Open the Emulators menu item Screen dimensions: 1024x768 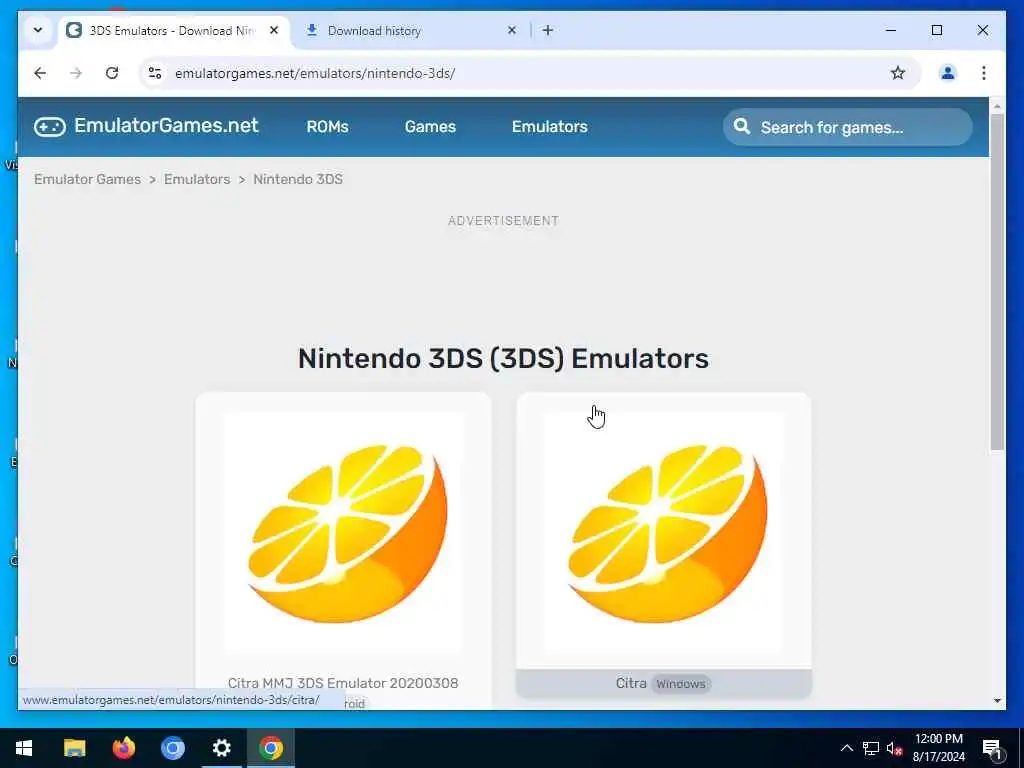[549, 127]
